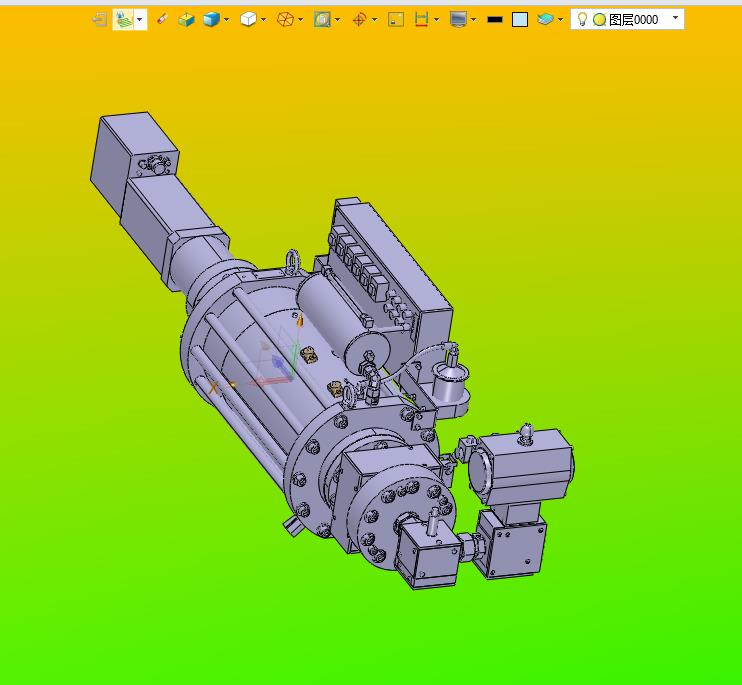
Task: Expand the wireframe polyhedron dropdown arrow
Action: point(300,20)
